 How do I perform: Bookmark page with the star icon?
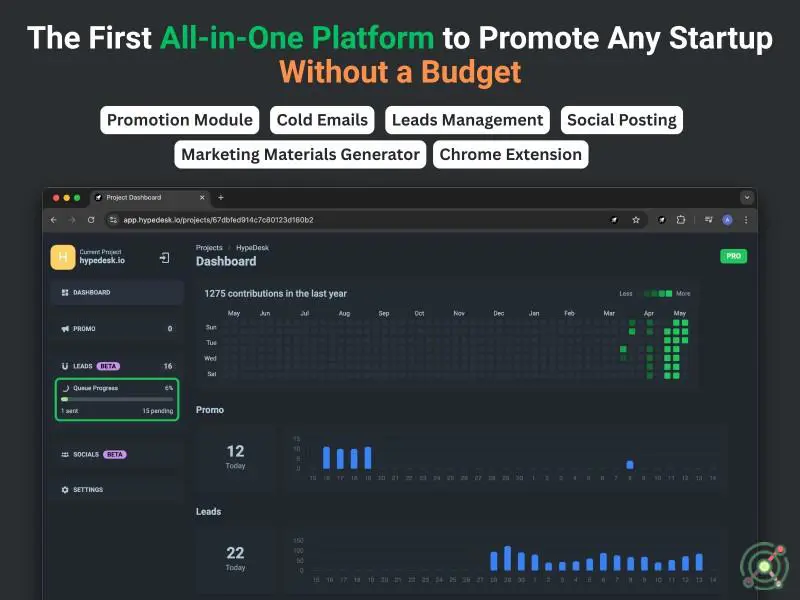(x=635, y=220)
